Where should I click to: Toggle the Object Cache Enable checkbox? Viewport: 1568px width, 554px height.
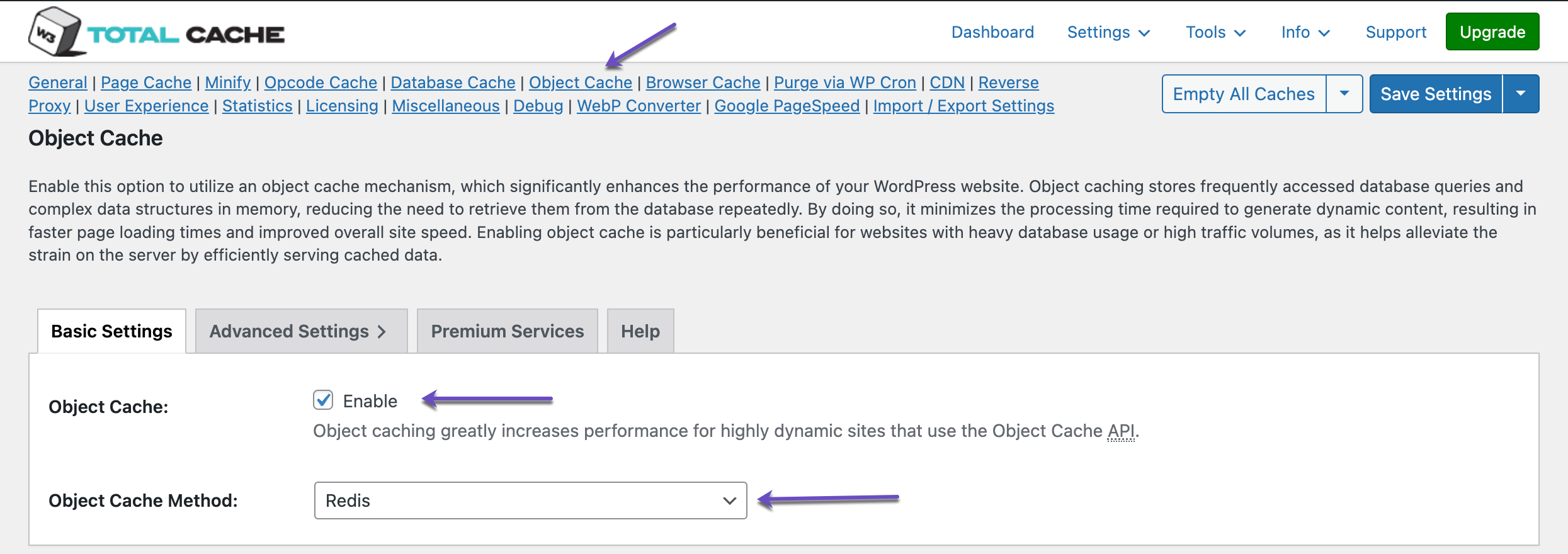(x=323, y=400)
